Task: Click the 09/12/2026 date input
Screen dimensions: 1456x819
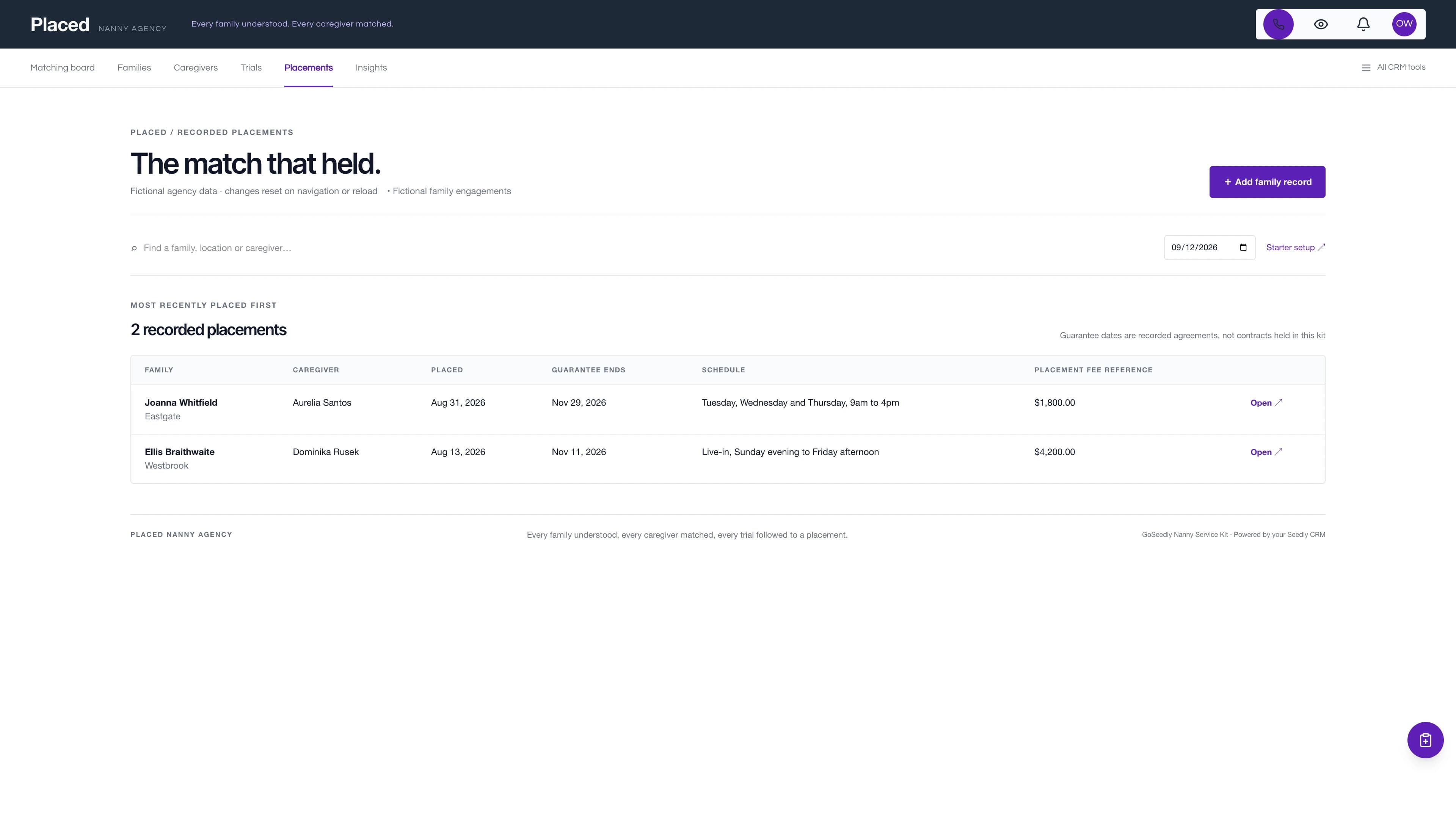Action: 1209,248
